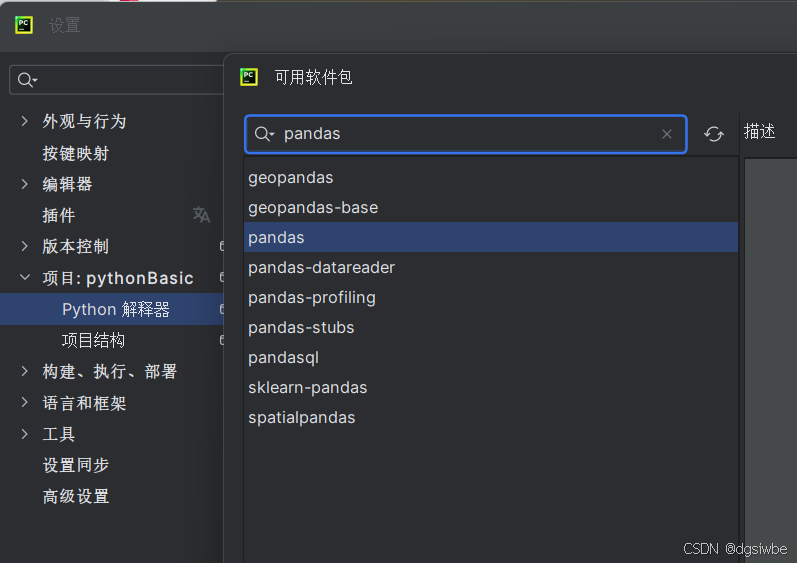
Task: Expand the 版本控制 section
Action: tap(24, 246)
